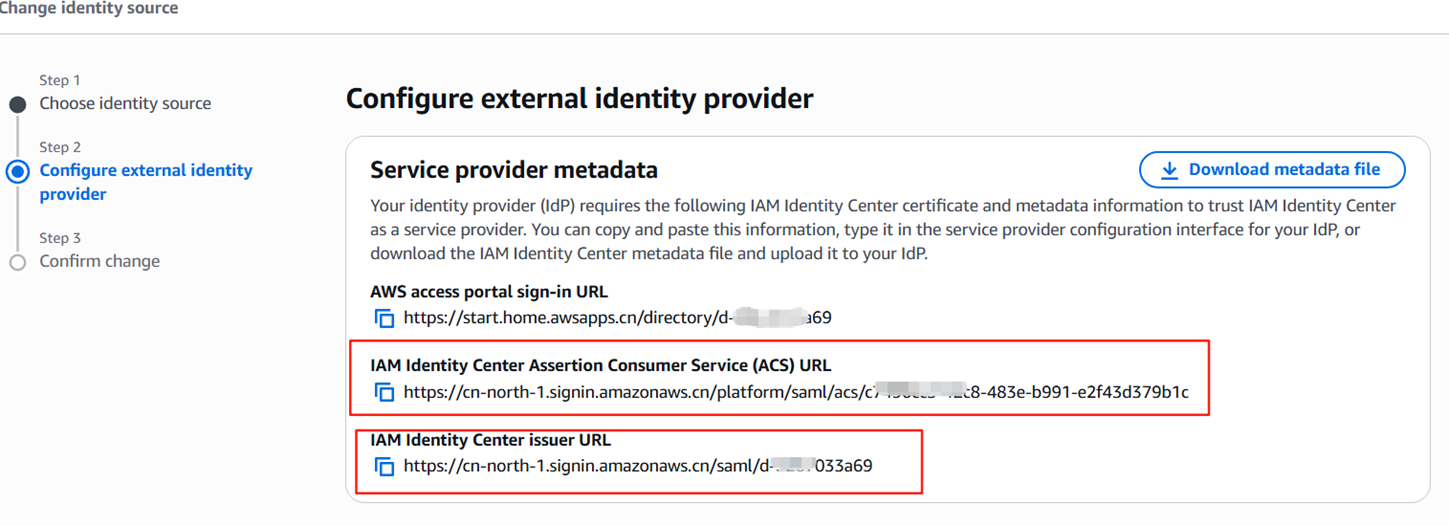Click the Step 1 filled circle indicator
The height and width of the screenshot is (526, 1449).
pos(17,104)
